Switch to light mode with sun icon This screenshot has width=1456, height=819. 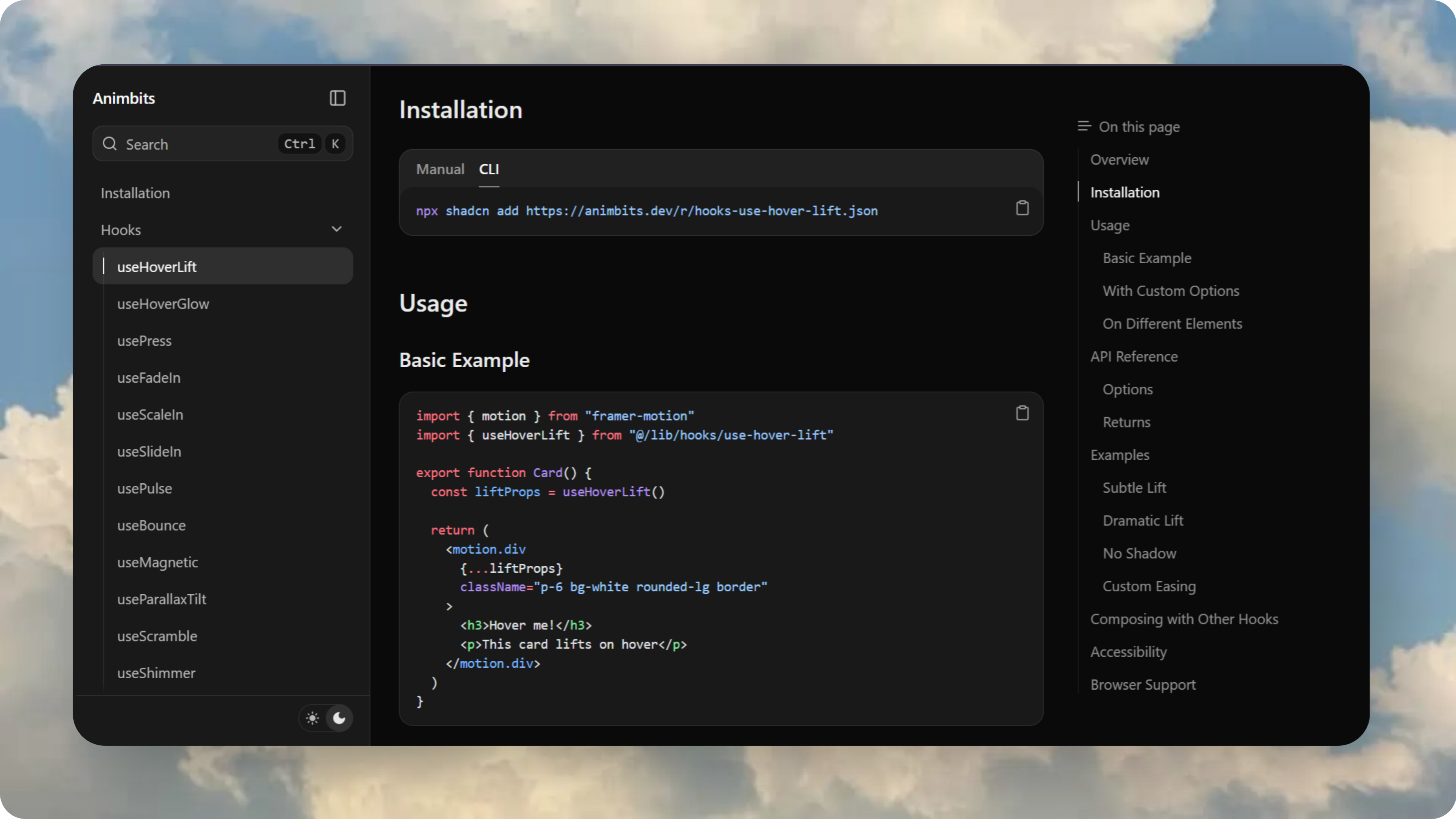(x=312, y=718)
